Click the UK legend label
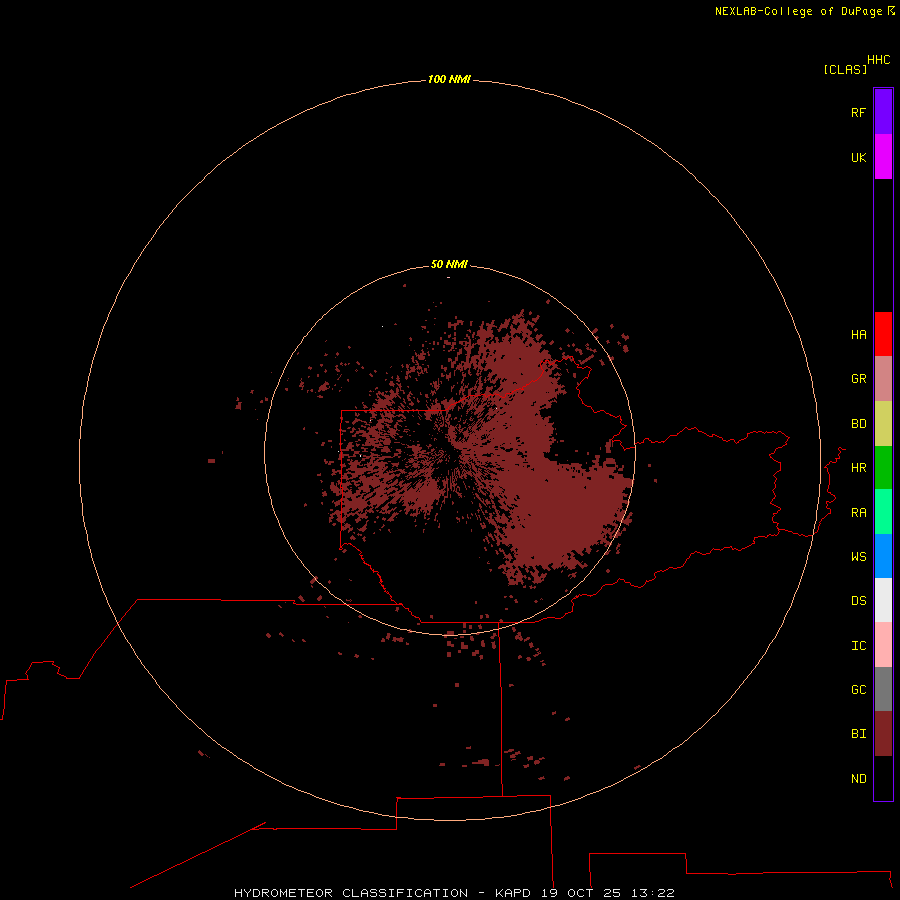Image resolution: width=900 pixels, height=900 pixels. point(858,157)
